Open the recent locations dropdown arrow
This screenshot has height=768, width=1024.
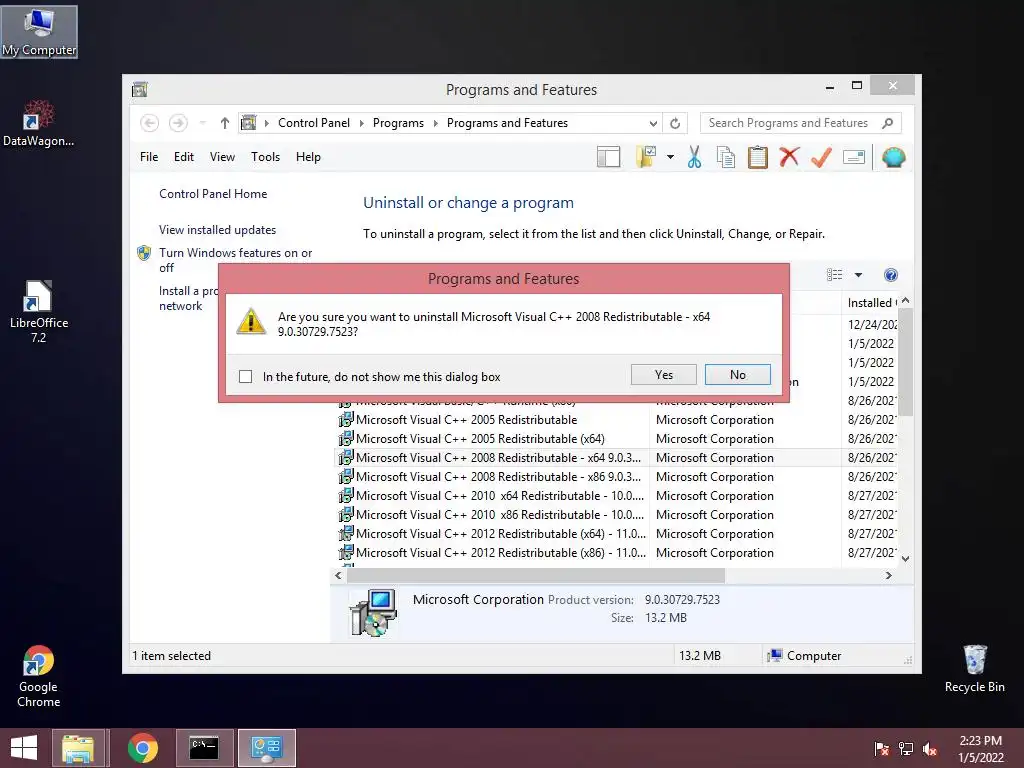coord(202,123)
